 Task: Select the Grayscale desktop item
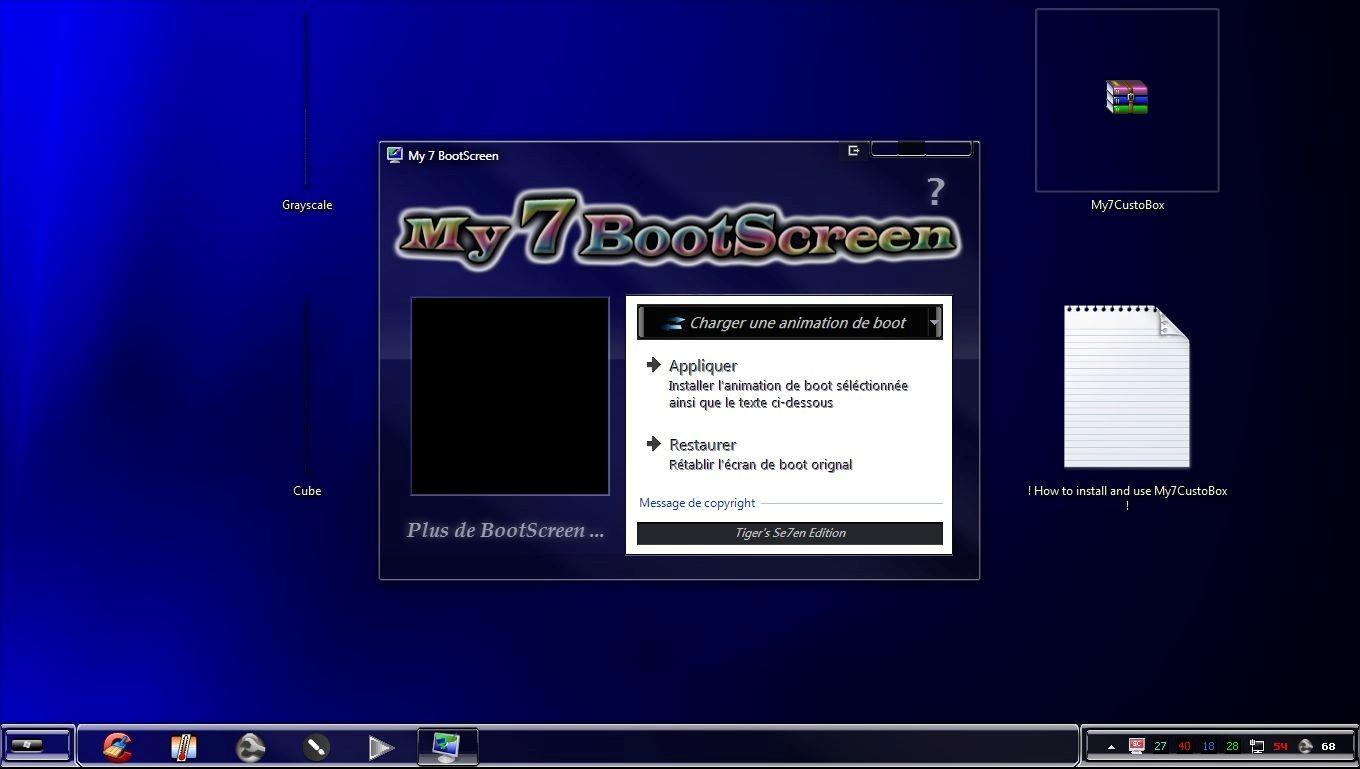tap(307, 205)
